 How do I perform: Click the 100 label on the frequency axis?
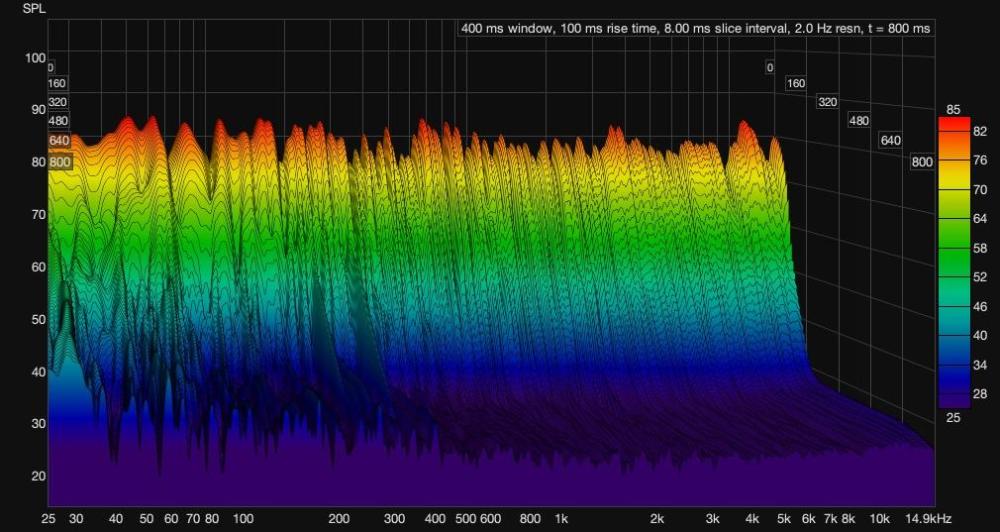[x=244, y=519]
